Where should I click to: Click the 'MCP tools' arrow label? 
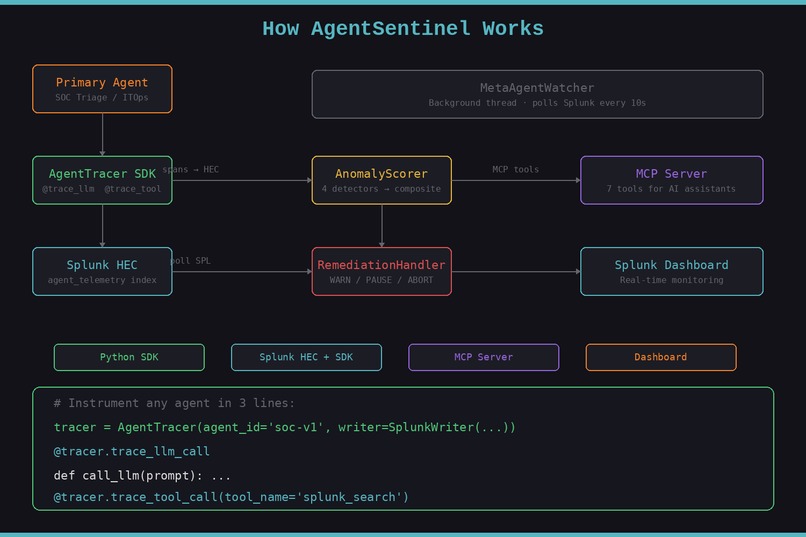point(516,169)
